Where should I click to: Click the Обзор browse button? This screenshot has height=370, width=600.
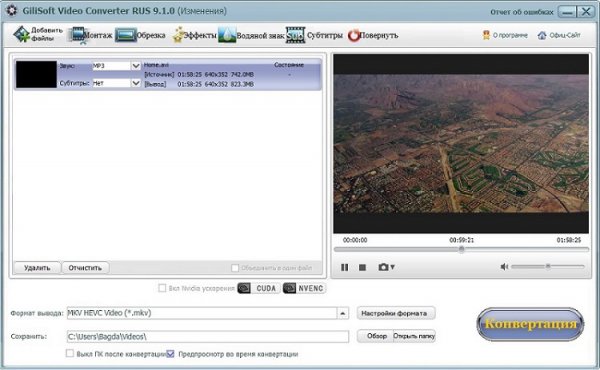click(375, 336)
